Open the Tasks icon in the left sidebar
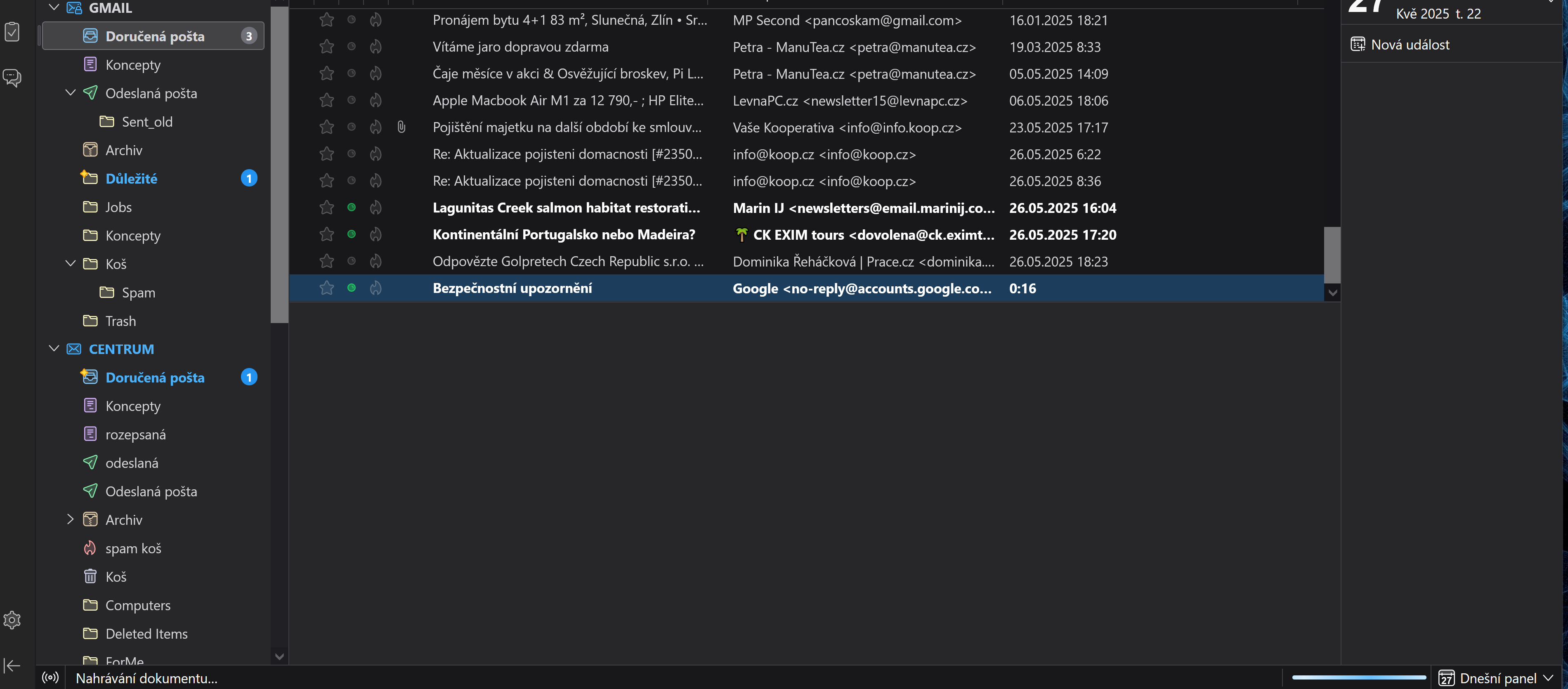The image size is (1568, 689). (12, 32)
